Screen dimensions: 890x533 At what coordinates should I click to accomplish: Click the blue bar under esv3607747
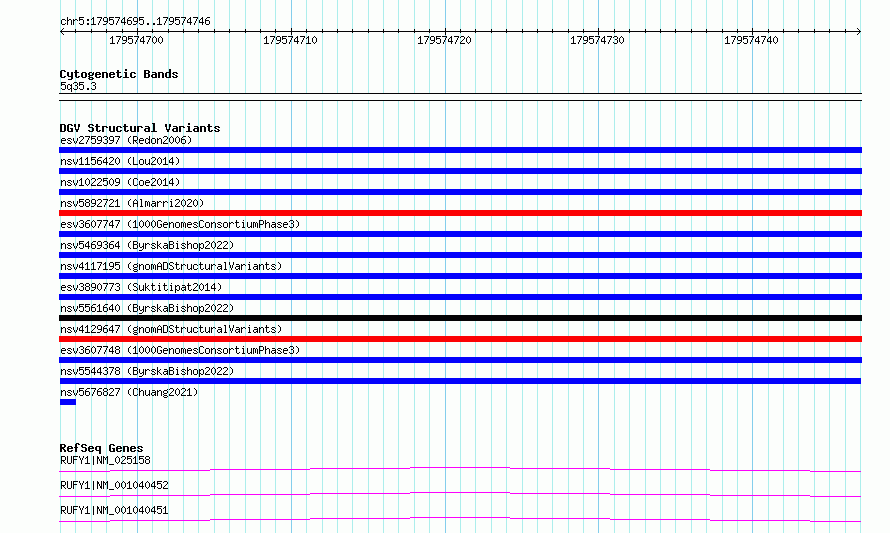pos(460,234)
